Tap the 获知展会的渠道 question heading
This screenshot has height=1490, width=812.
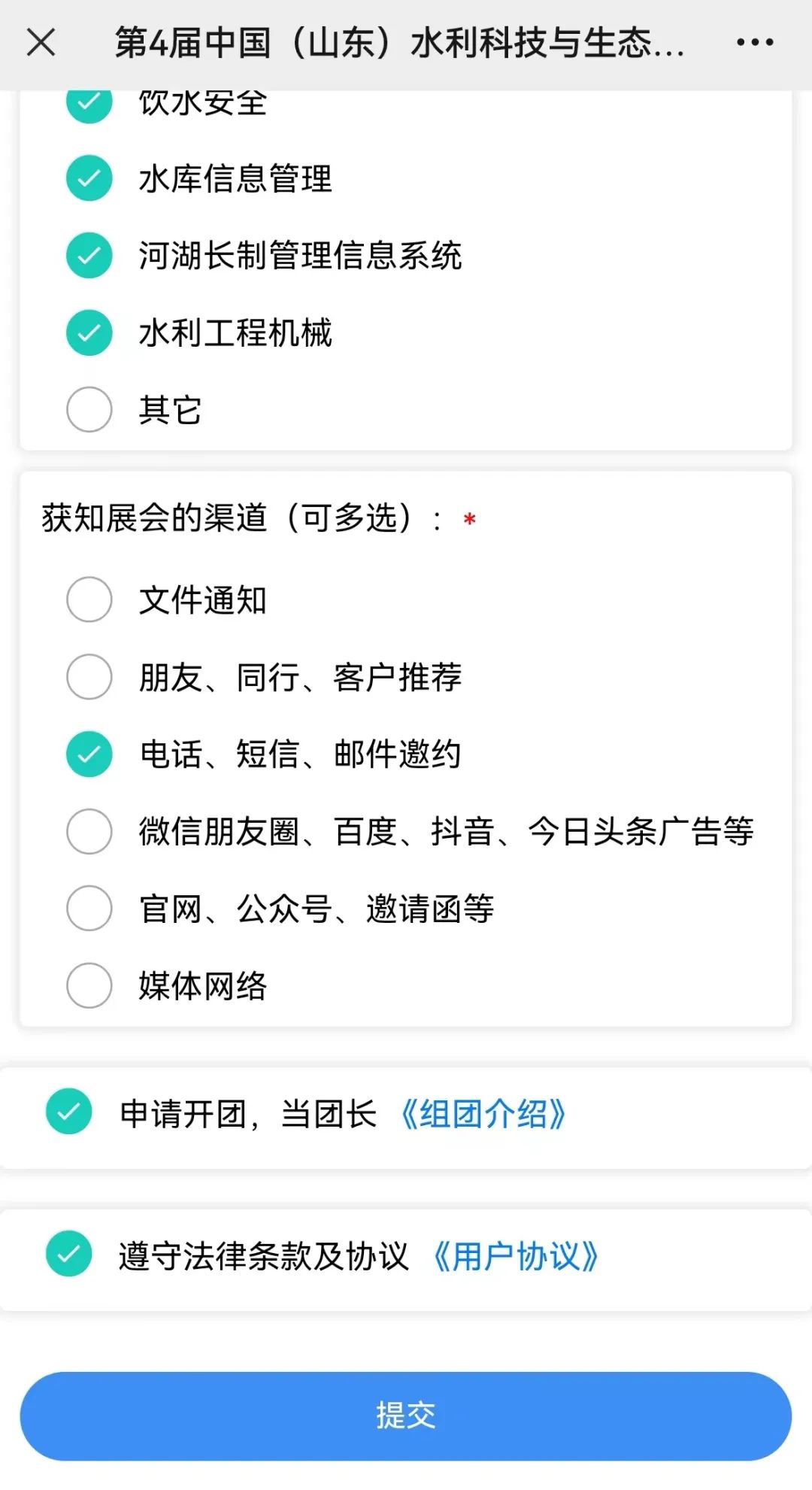click(x=226, y=518)
